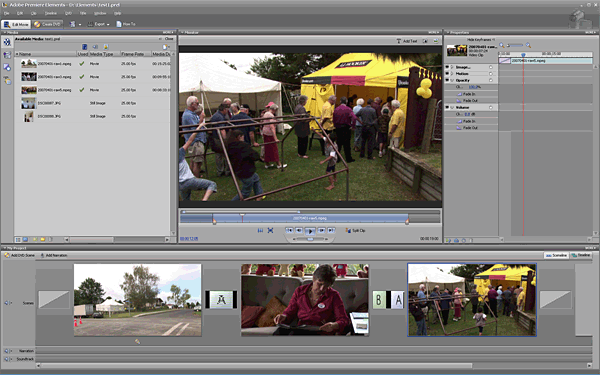Open Media panel MORE menu
The height and width of the screenshot is (375, 600).
pos(168,33)
